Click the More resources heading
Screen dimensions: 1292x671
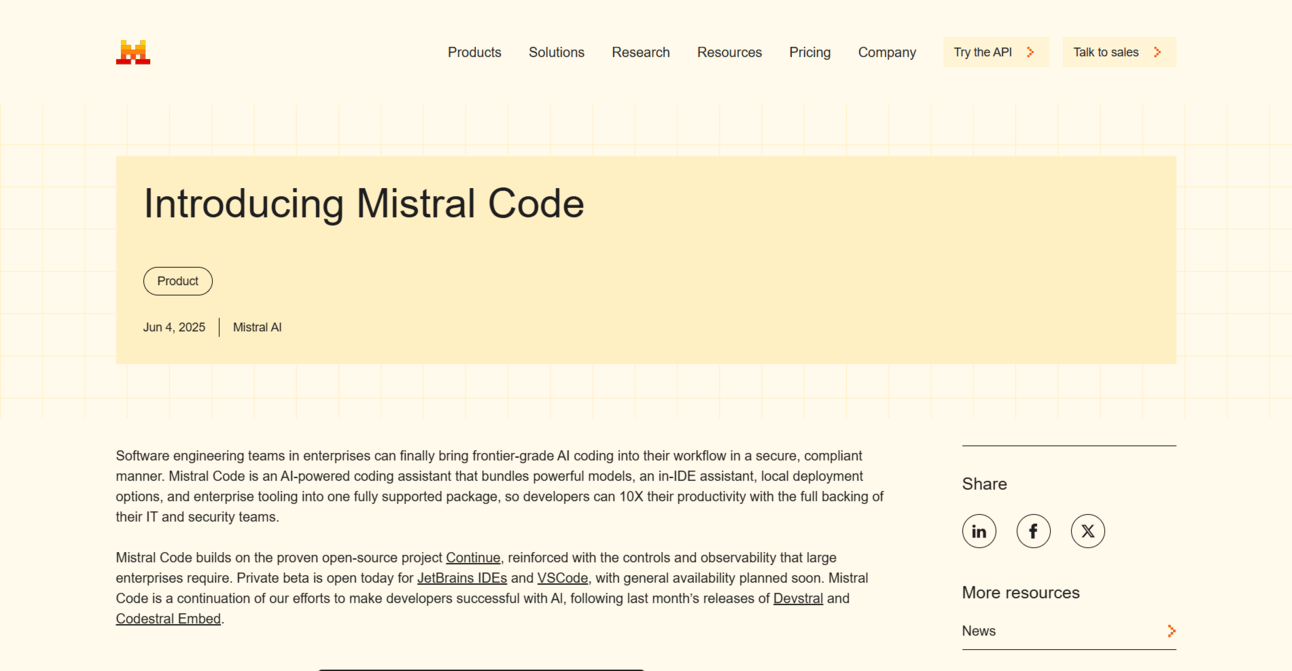pyautogui.click(x=1021, y=593)
